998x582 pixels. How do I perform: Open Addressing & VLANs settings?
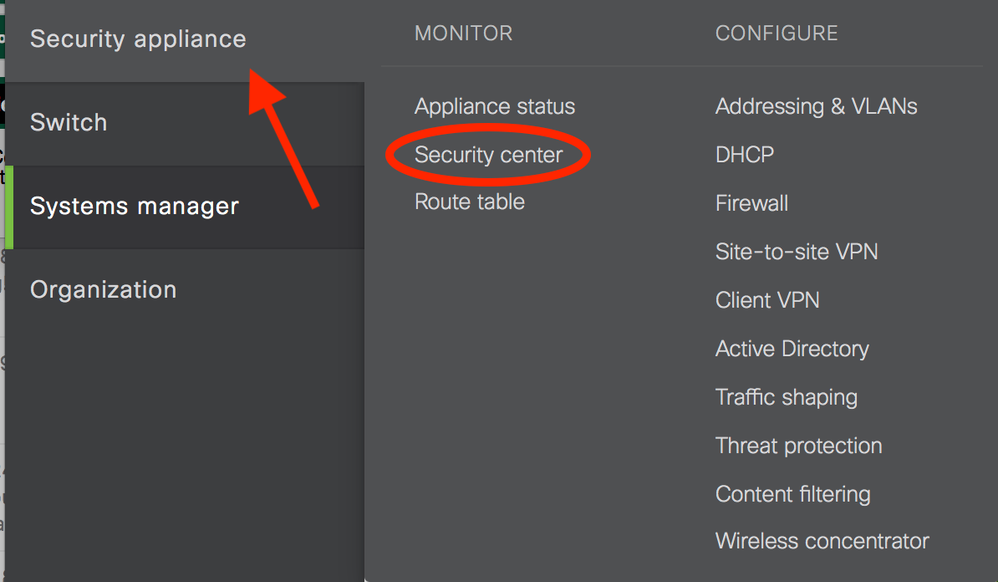pyautogui.click(x=816, y=107)
